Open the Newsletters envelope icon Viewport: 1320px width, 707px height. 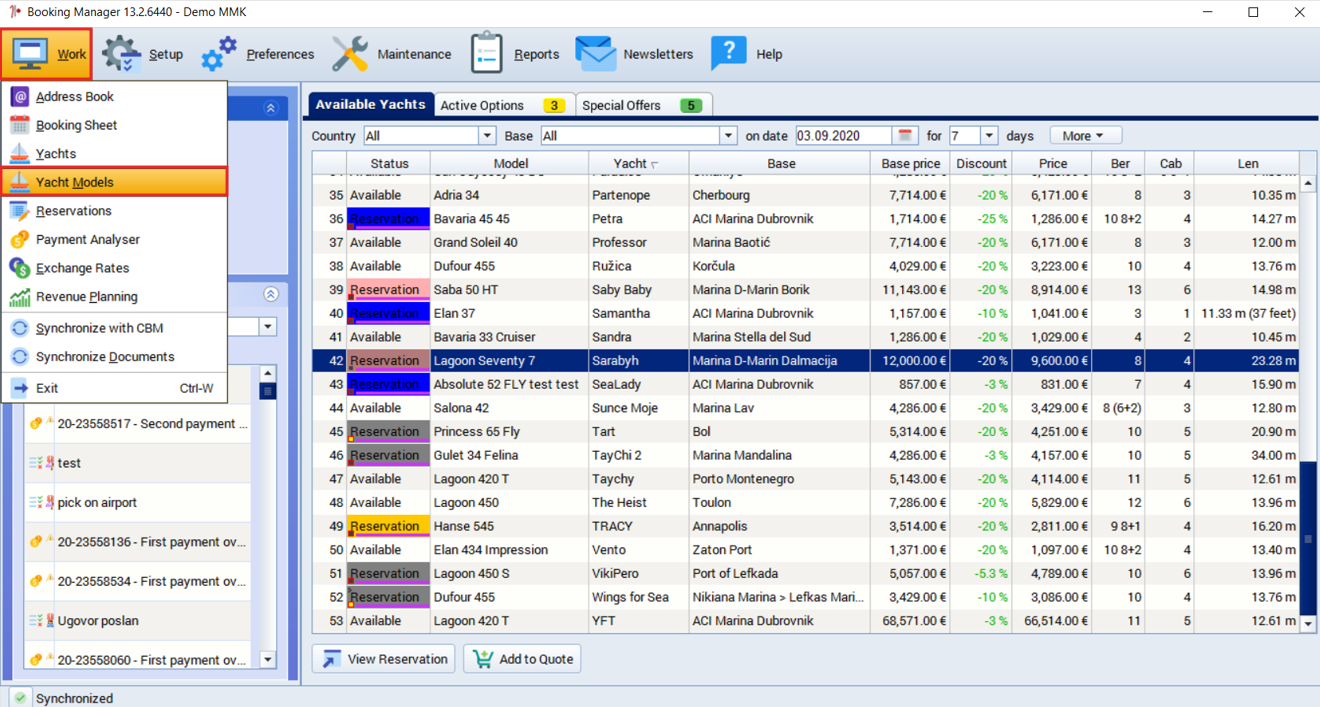pos(595,54)
